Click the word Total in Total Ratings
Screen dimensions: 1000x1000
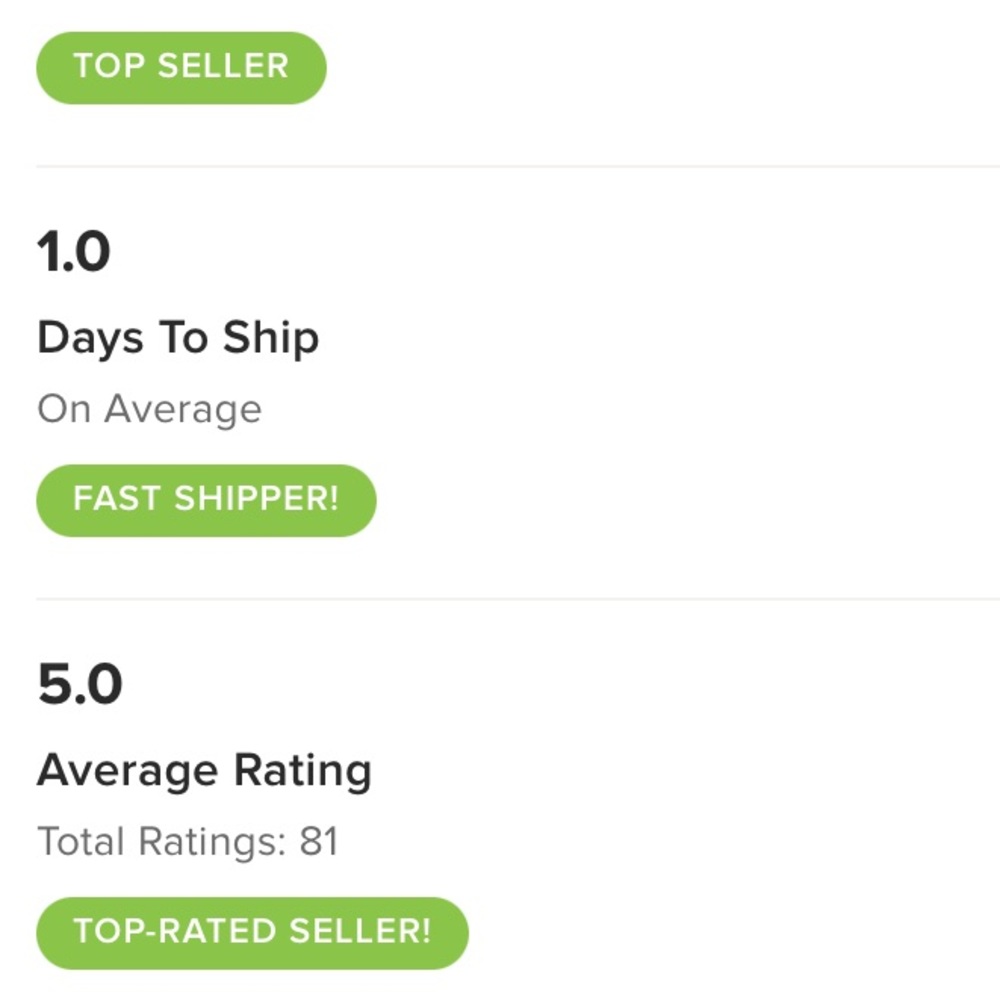click(81, 842)
